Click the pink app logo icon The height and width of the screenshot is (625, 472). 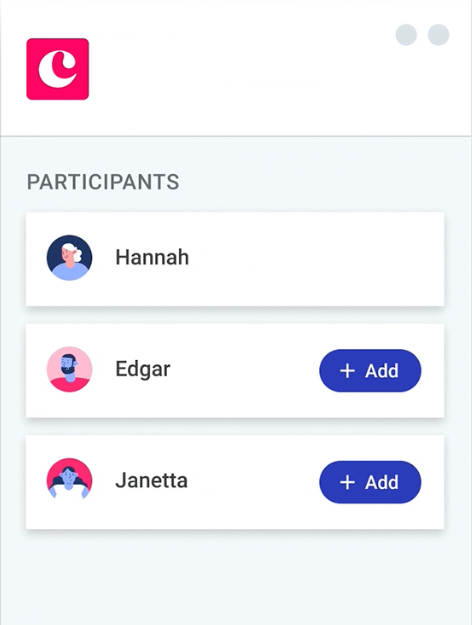pyautogui.click(x=58, y=69)
